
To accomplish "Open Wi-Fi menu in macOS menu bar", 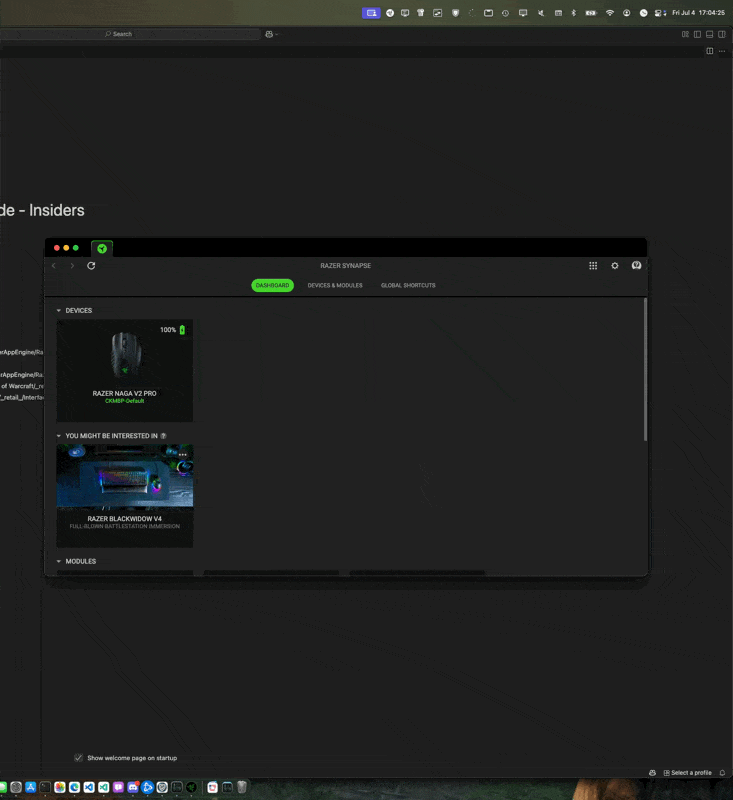I will click(x=610, y=13).
